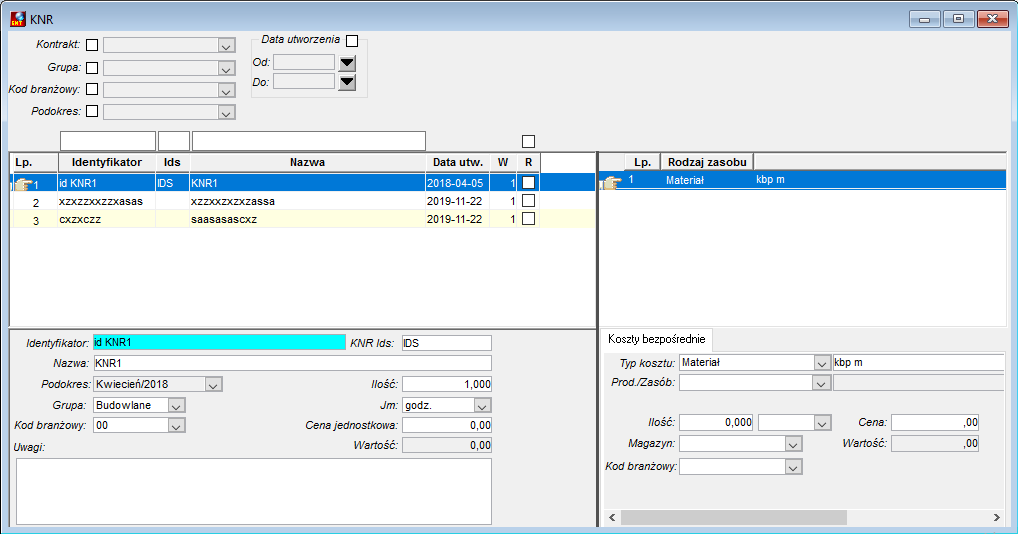Open the Od date picker arrow
Screen dimensions: 1018x534
[347, 63]
